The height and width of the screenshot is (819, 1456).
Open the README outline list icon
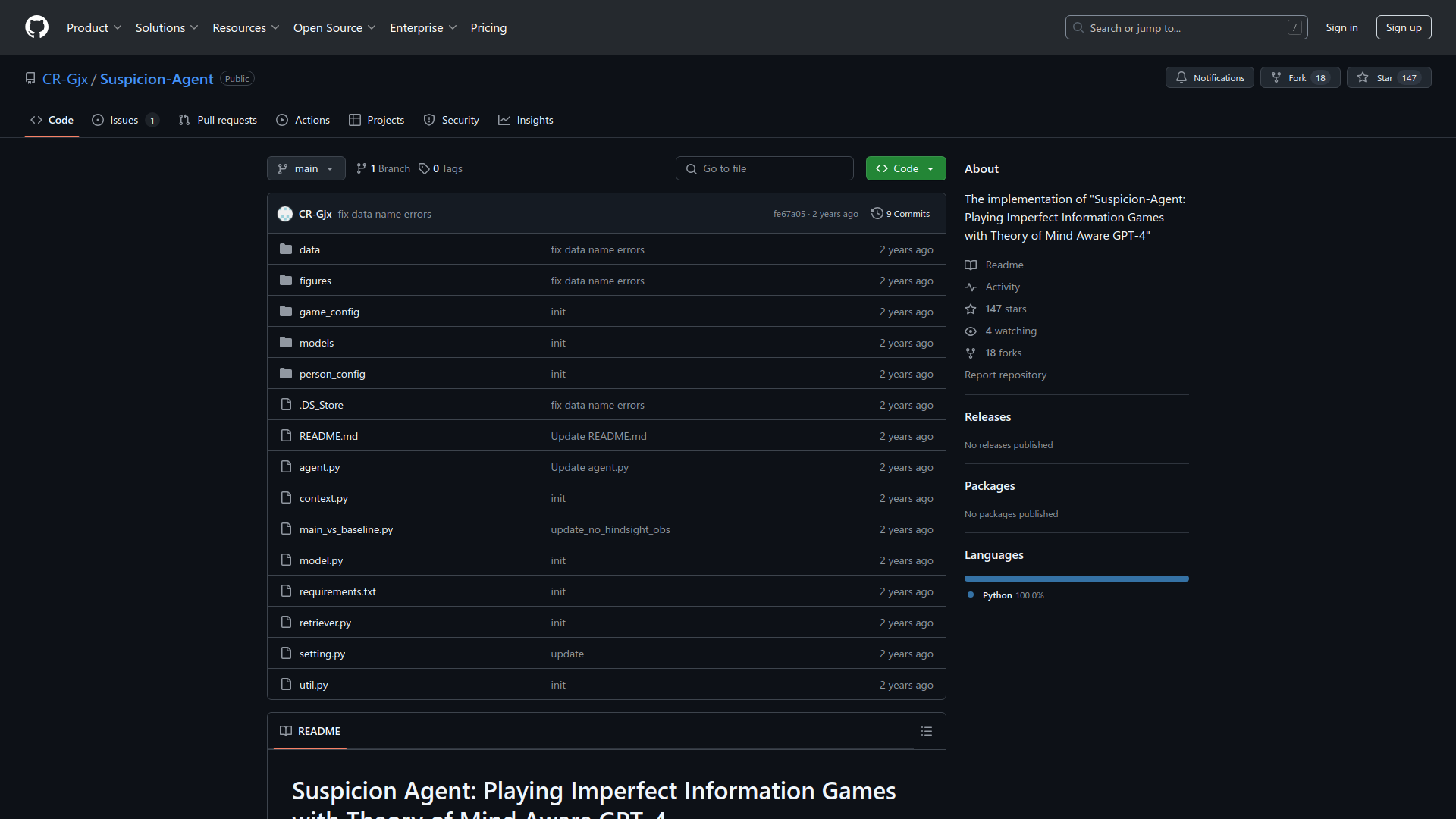(x=927, y=731)
